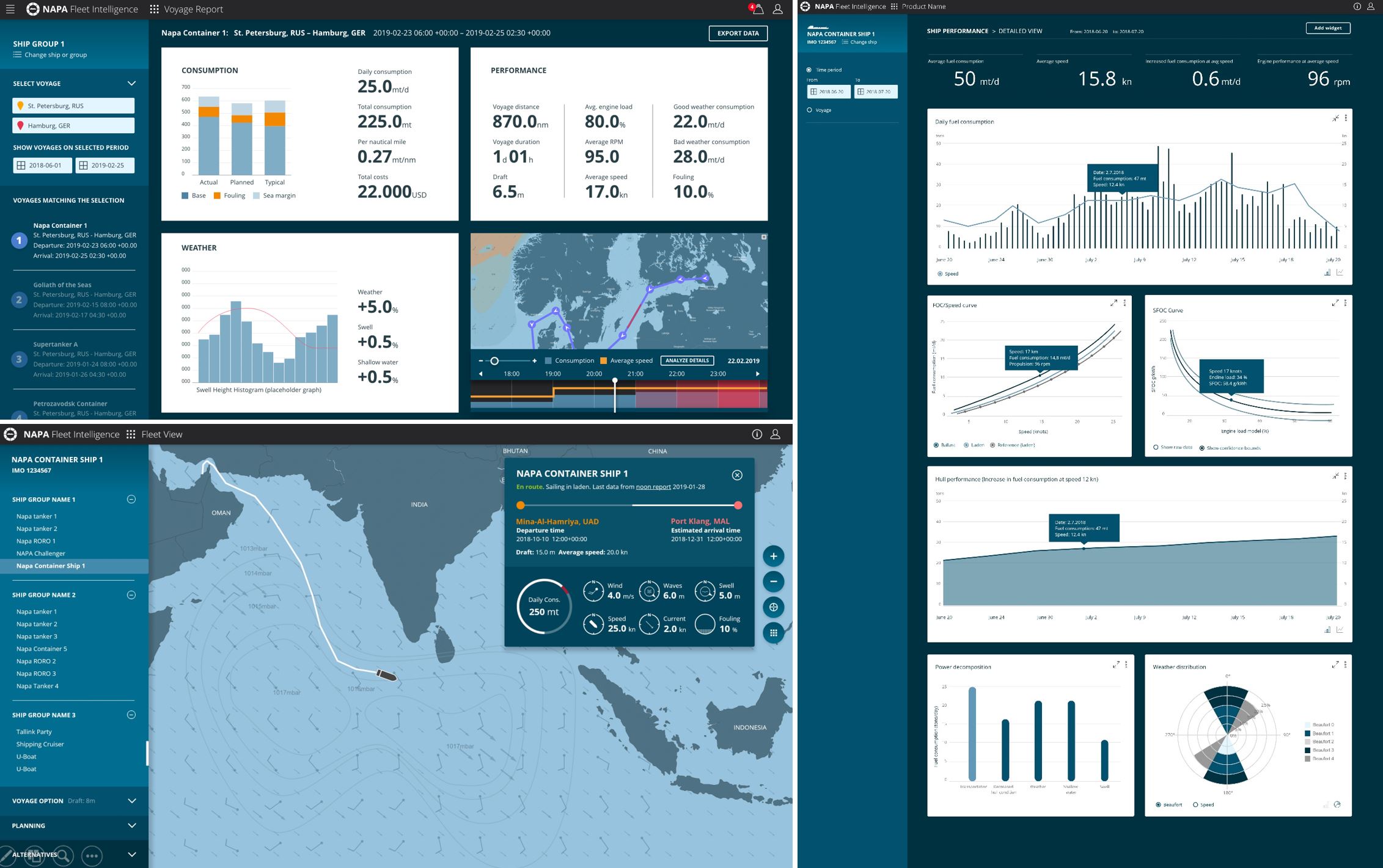The width and height of the screenshot is (1383, 868).
Task: Click the timeline zoom slider handle
Action: [494, 361]
